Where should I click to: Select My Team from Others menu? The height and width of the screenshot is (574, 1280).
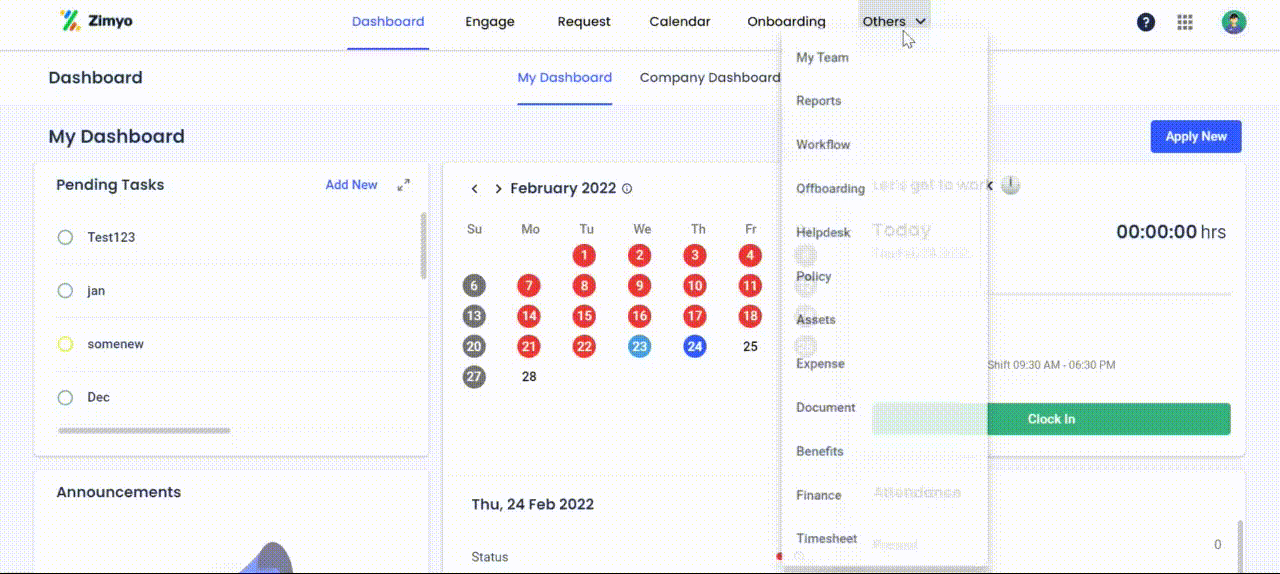click(x=822, y=57)
